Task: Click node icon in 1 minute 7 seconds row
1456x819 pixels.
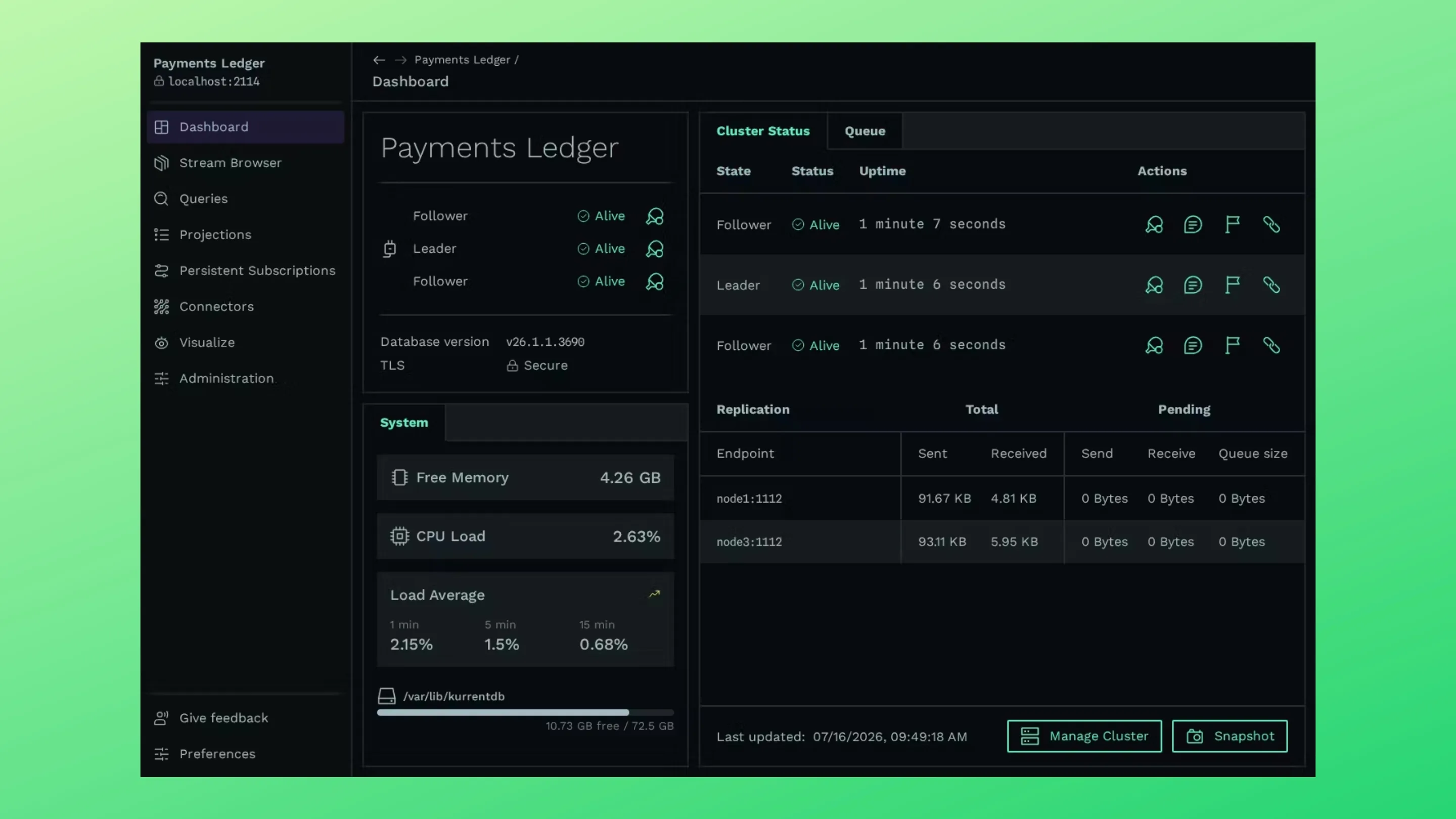Action: pyautogui.click(x=1154, y=224)
